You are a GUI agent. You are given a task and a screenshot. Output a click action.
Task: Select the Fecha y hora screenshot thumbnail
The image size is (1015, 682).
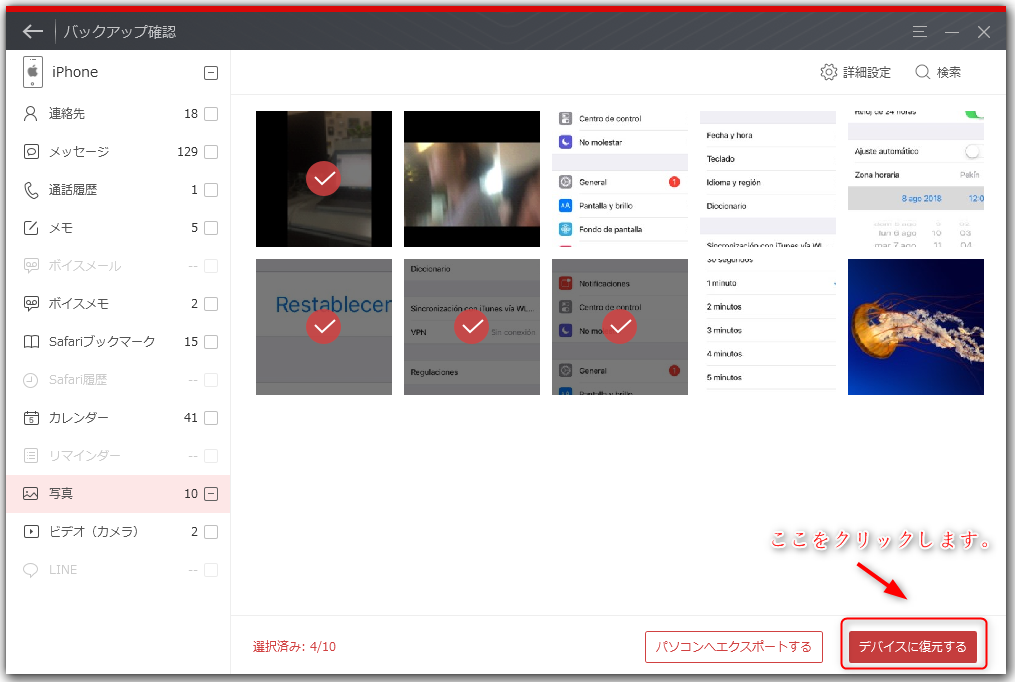pos(768,179)
